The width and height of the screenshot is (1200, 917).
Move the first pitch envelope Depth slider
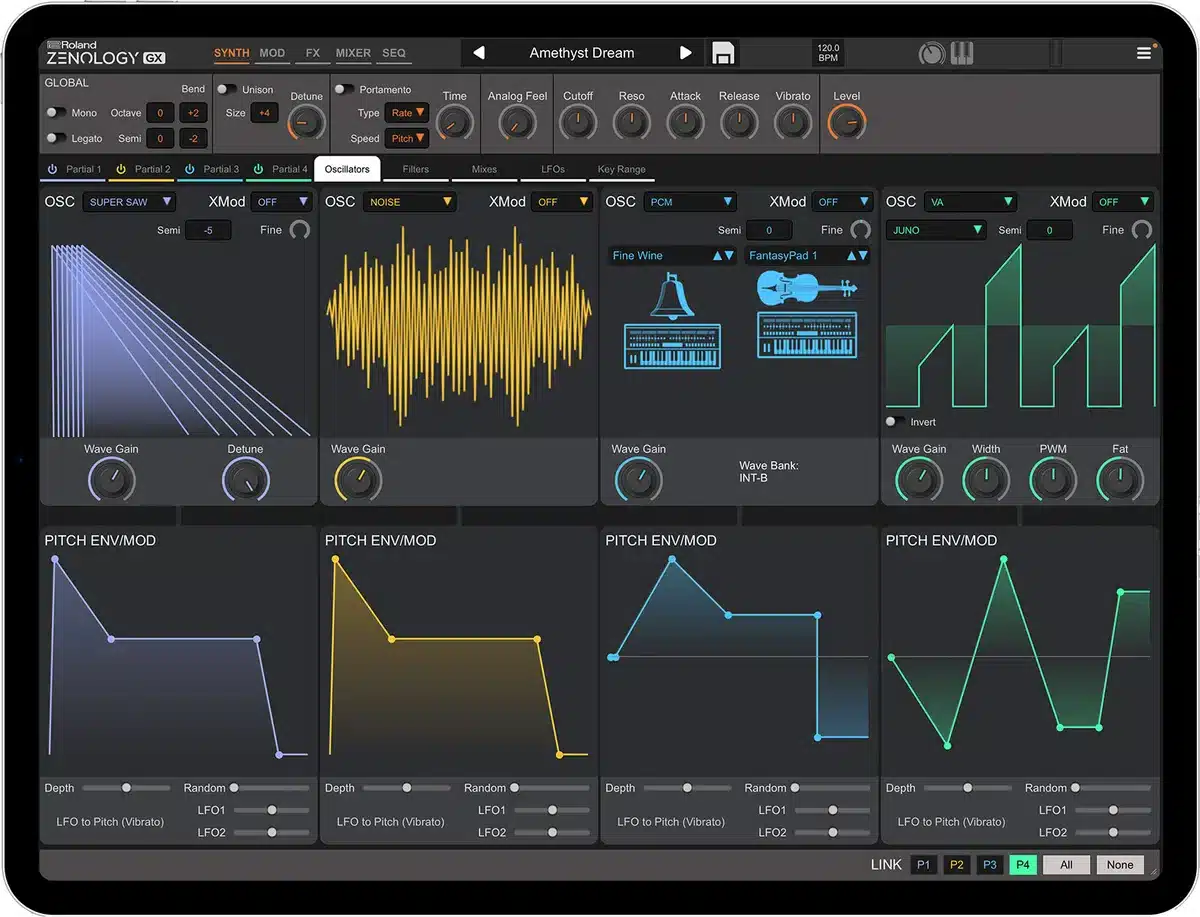point(126,788)
